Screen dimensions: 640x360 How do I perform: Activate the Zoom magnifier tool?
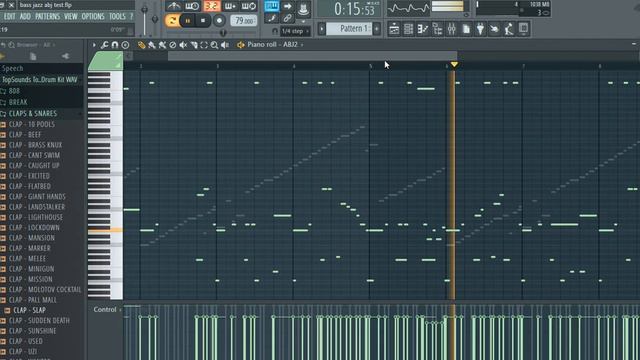(x=214, y=45)
